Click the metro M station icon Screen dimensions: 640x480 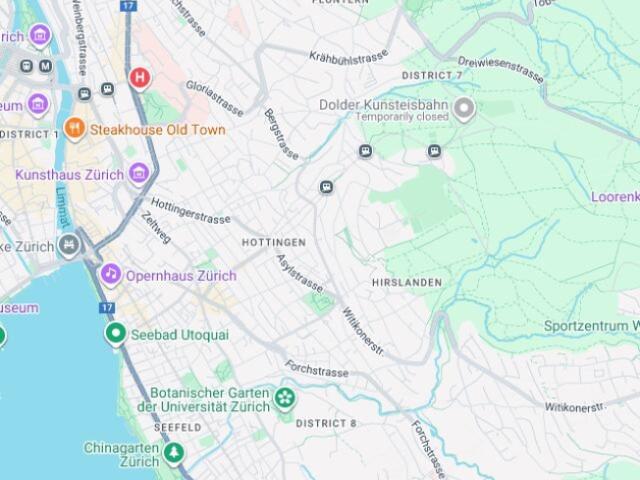point(46,66)
